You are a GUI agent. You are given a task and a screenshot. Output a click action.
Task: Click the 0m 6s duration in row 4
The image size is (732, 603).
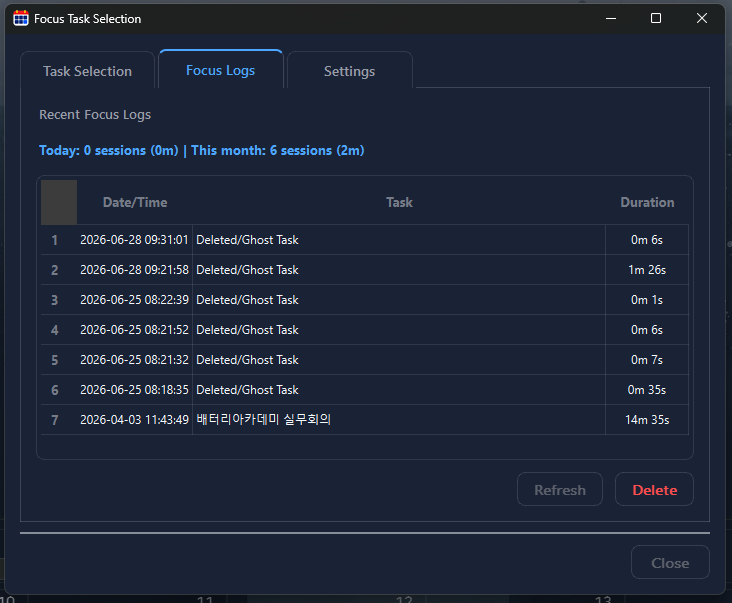pyautogui.click(x=647, y=330)
